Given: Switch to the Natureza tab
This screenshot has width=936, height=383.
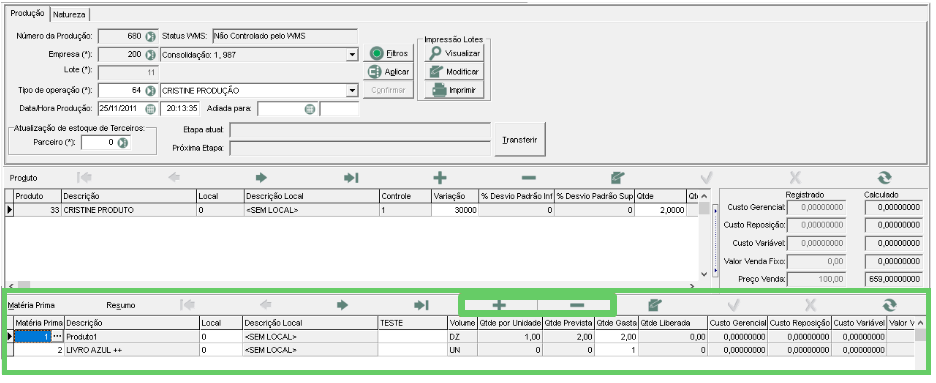Looking at the screenshot, I should pyautogui.click(x=69, y=14).
